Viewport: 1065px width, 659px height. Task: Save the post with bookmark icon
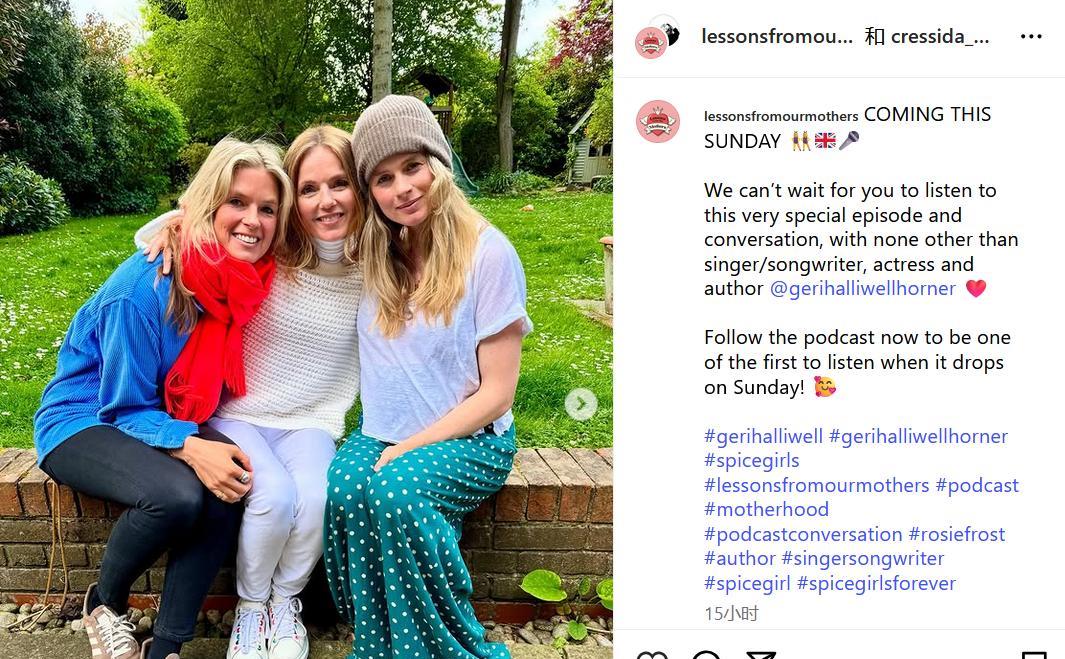click(x=1034, y=656)
